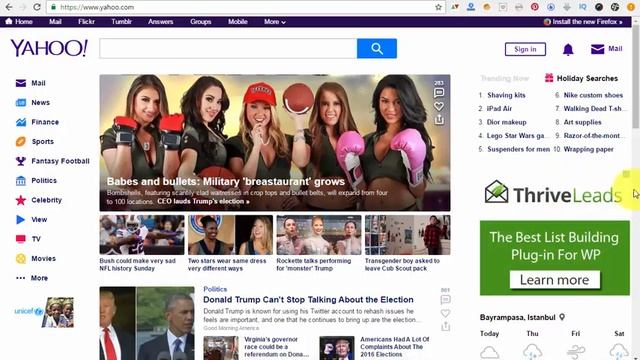Click Nike custom shoes trending search

click(x=593, y=95)
